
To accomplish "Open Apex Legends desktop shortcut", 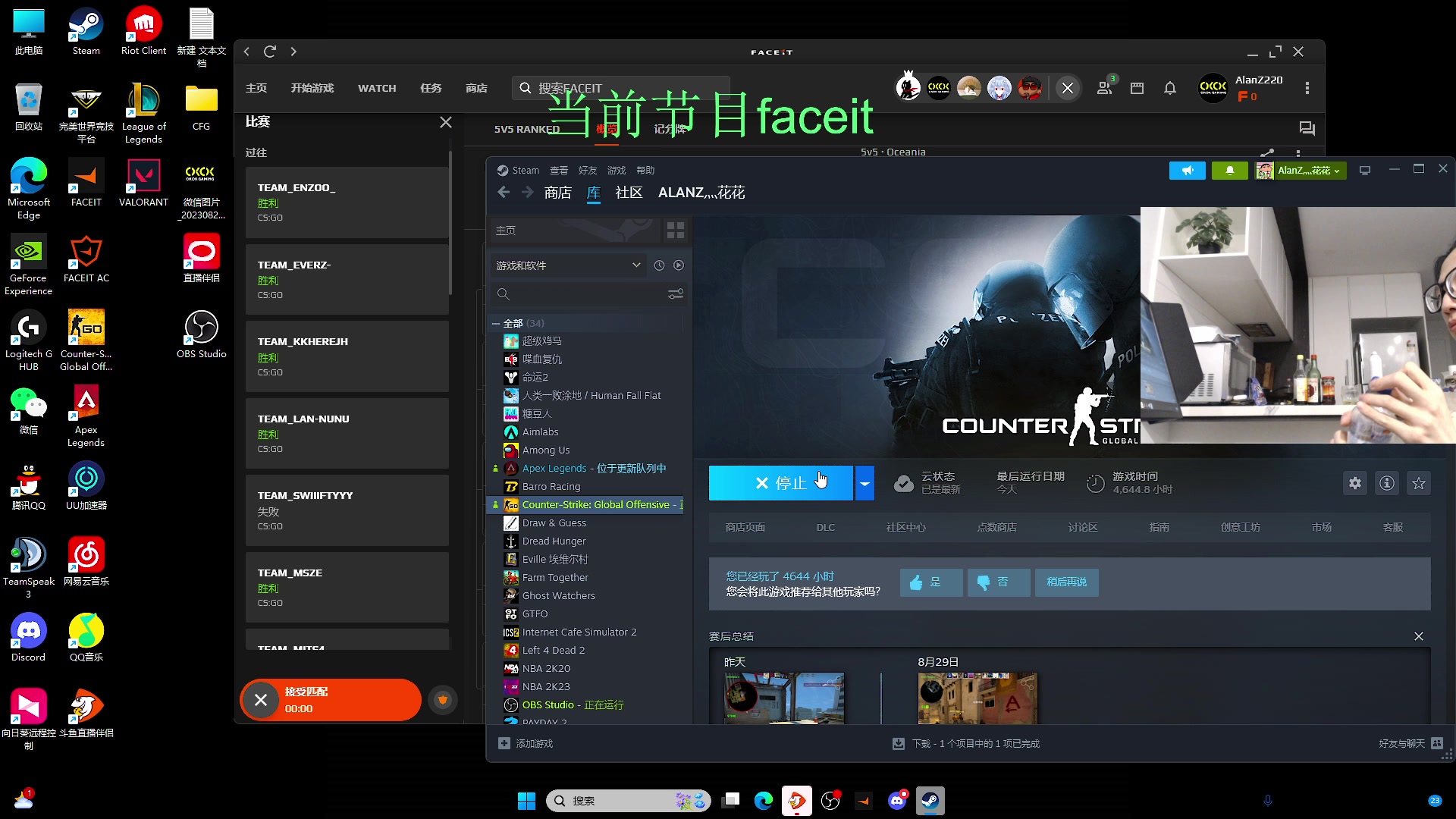I will pyautogui.click(x=86, y=417).
